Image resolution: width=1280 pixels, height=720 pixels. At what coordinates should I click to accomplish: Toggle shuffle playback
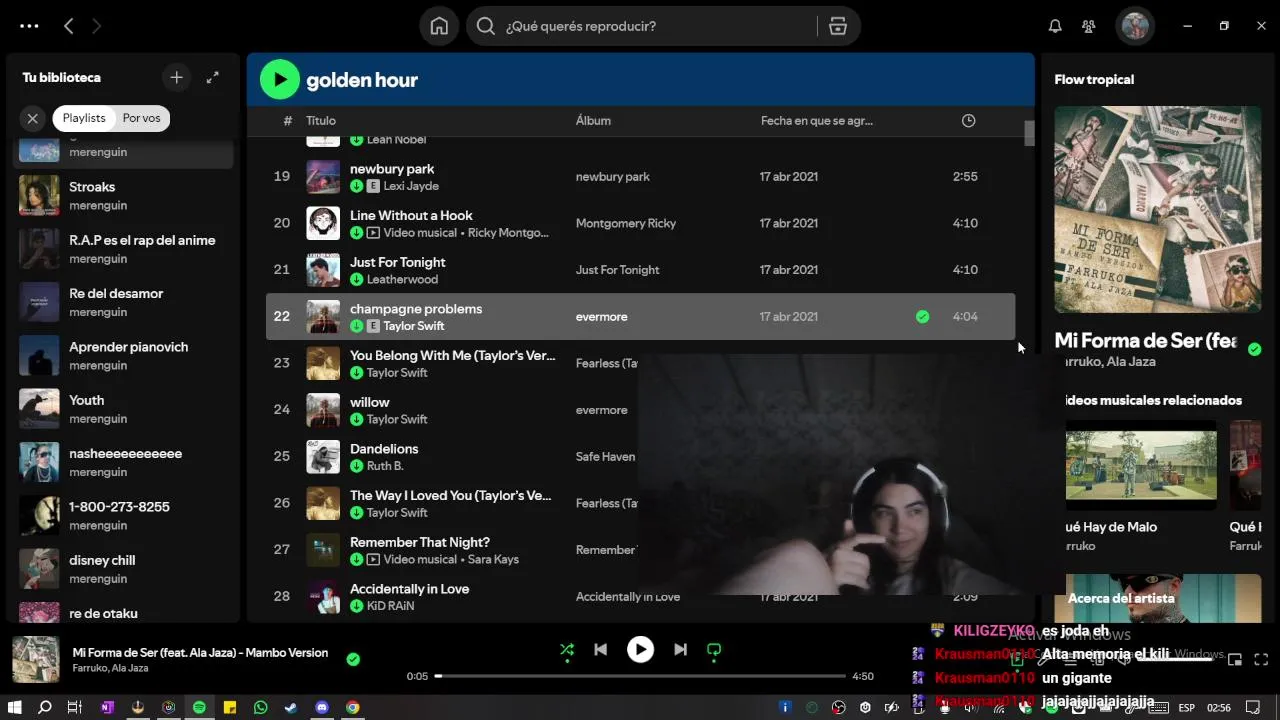coord(567,650)
